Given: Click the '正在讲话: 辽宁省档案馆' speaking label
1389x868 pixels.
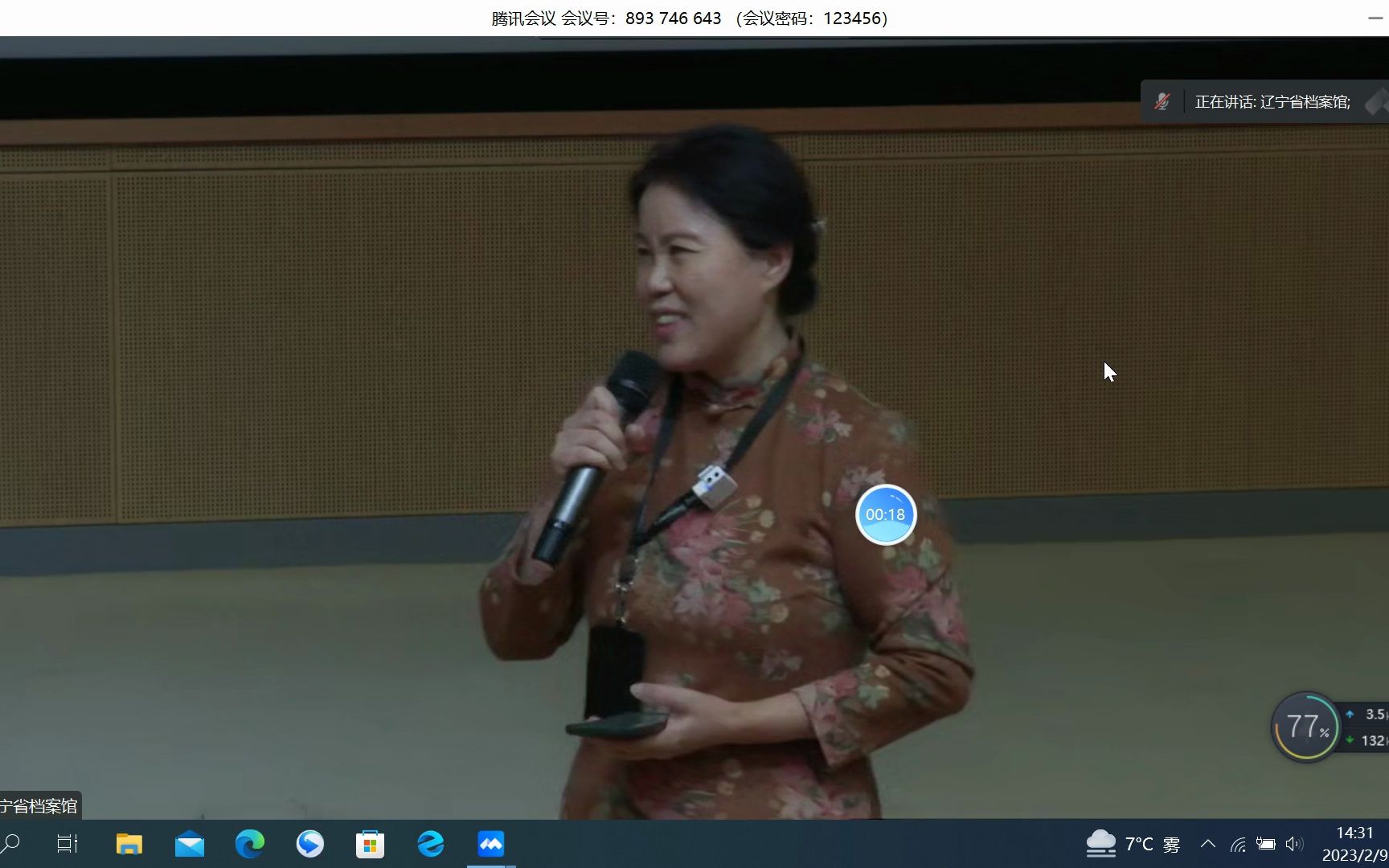Looking at the screenshot, I should click(1272, 102).
